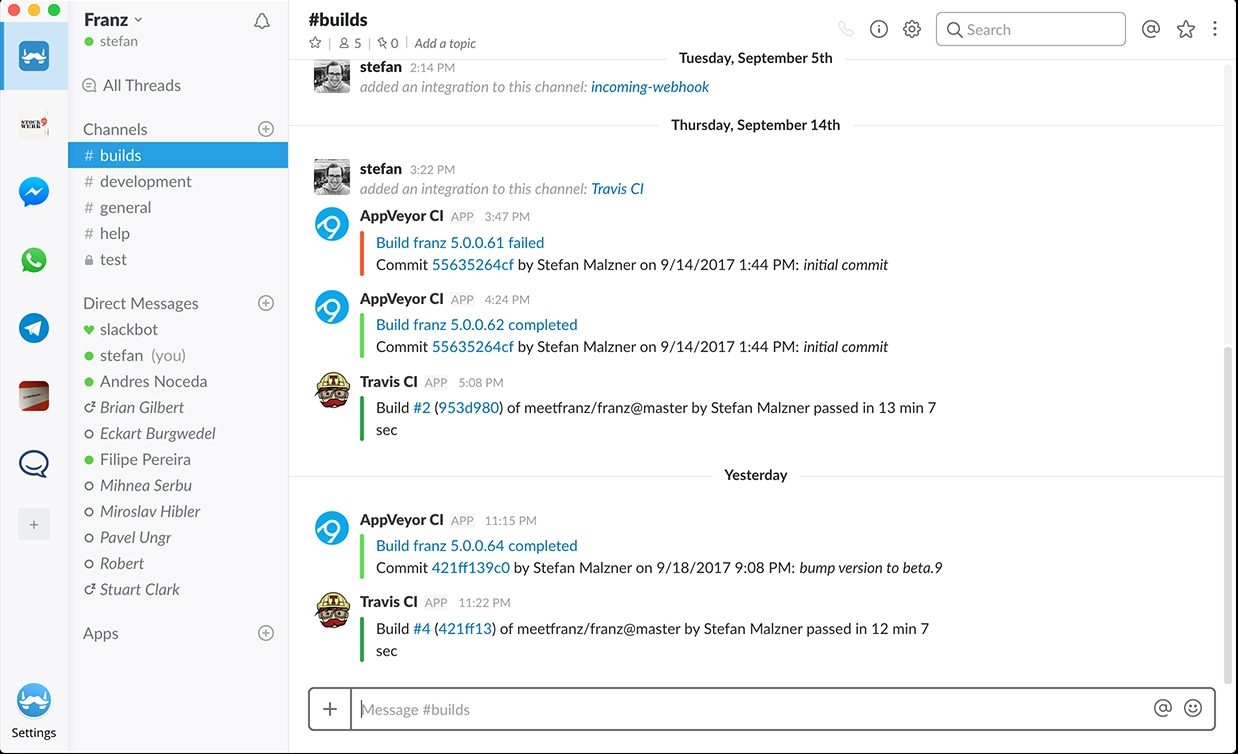Open the emoji picker in message box

(1192, 708)
